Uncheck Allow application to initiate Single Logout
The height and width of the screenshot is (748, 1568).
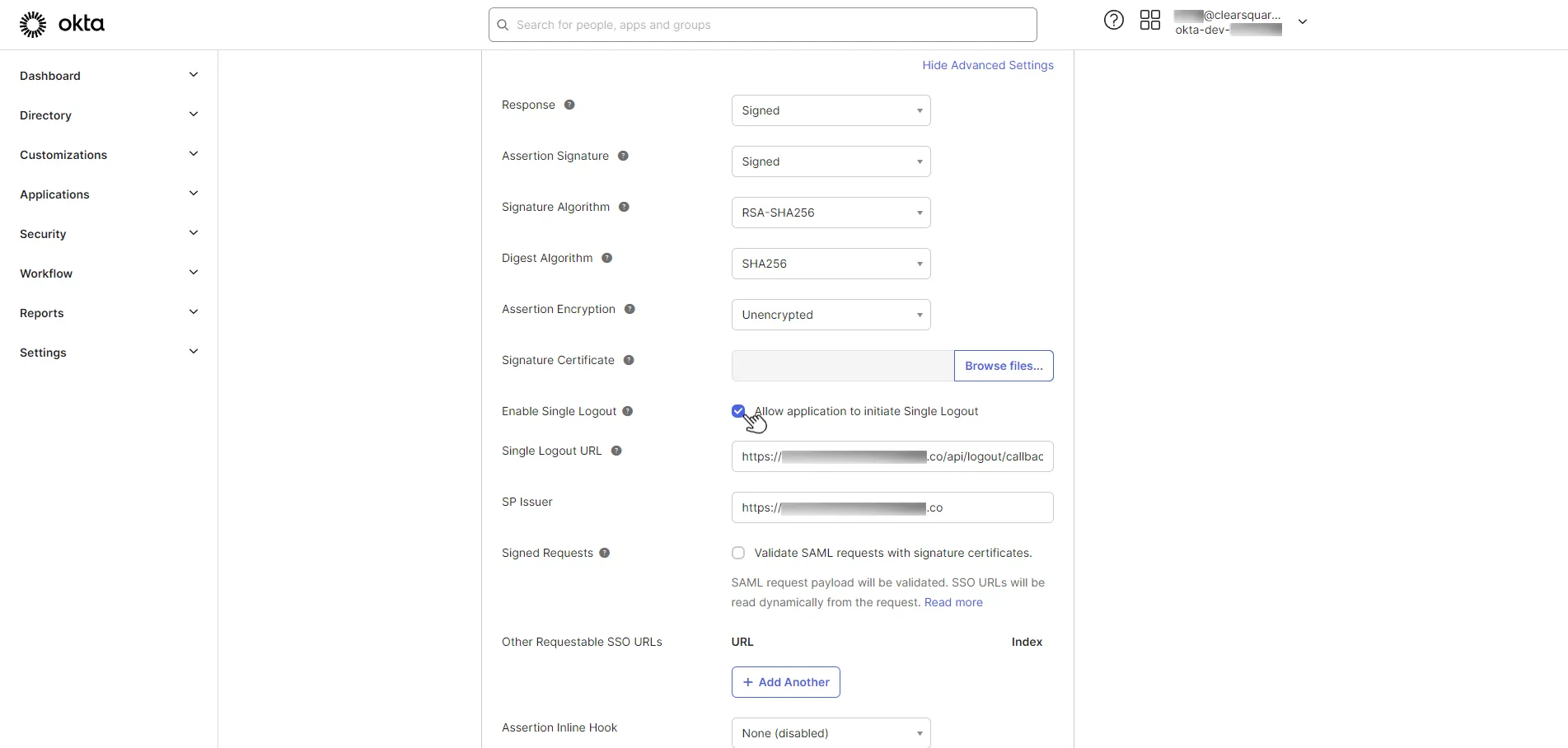pyautogui.click(x=738, y=411)
